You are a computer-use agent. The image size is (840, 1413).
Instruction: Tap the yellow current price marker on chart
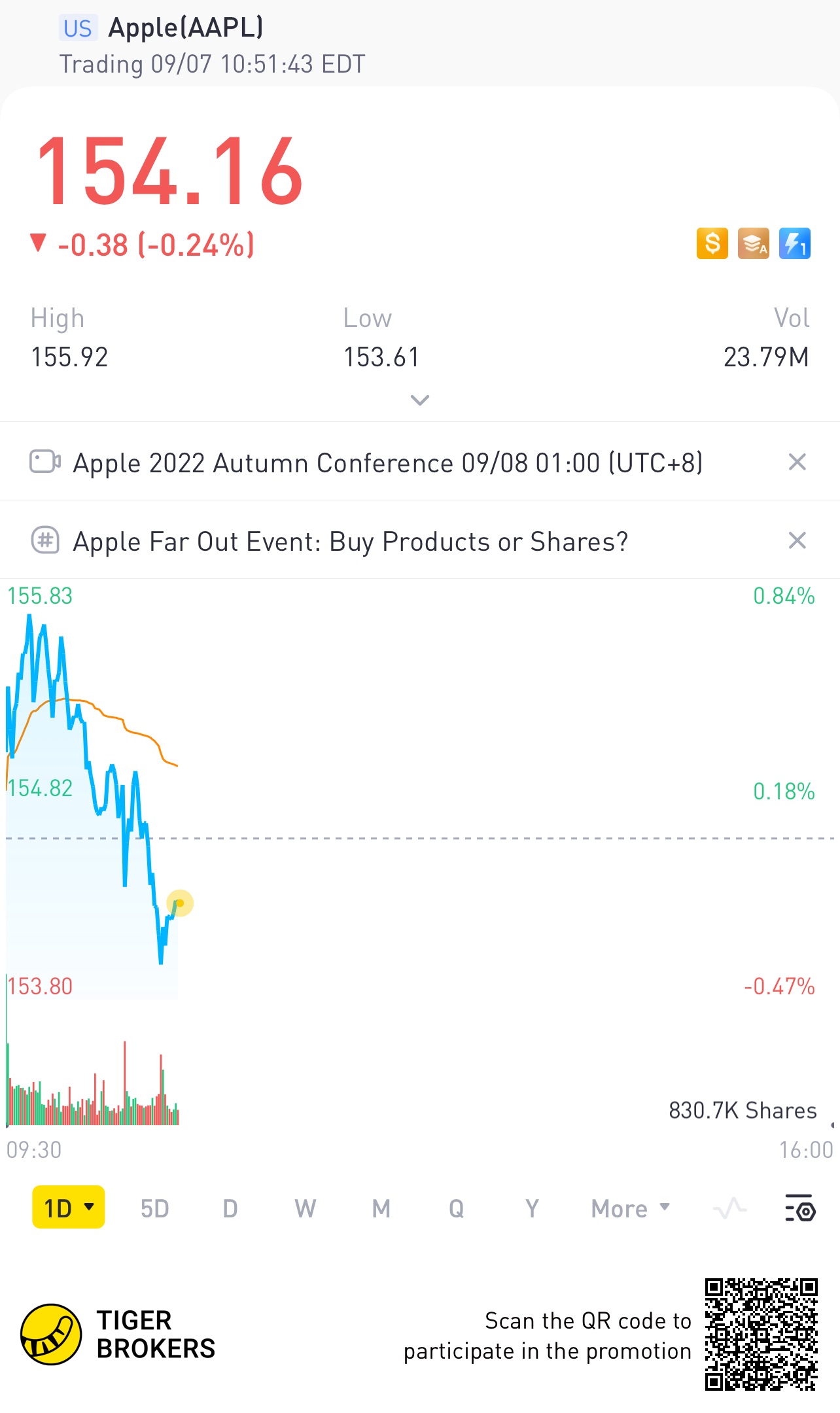pos(180,903)
